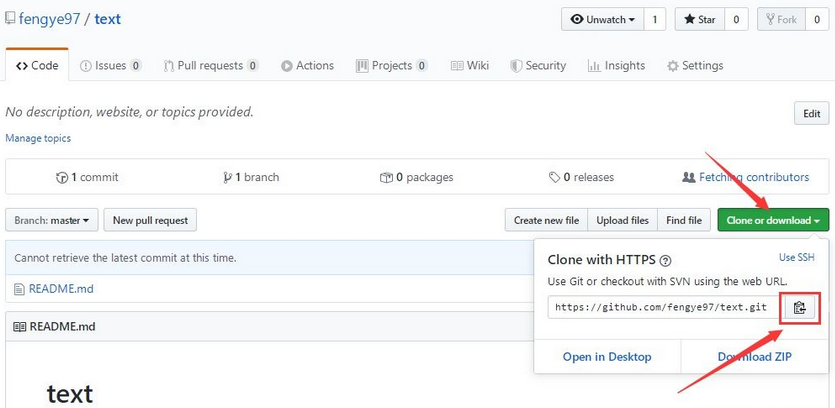
Task: Open README.md file from the list
Action: coord(61,289)
